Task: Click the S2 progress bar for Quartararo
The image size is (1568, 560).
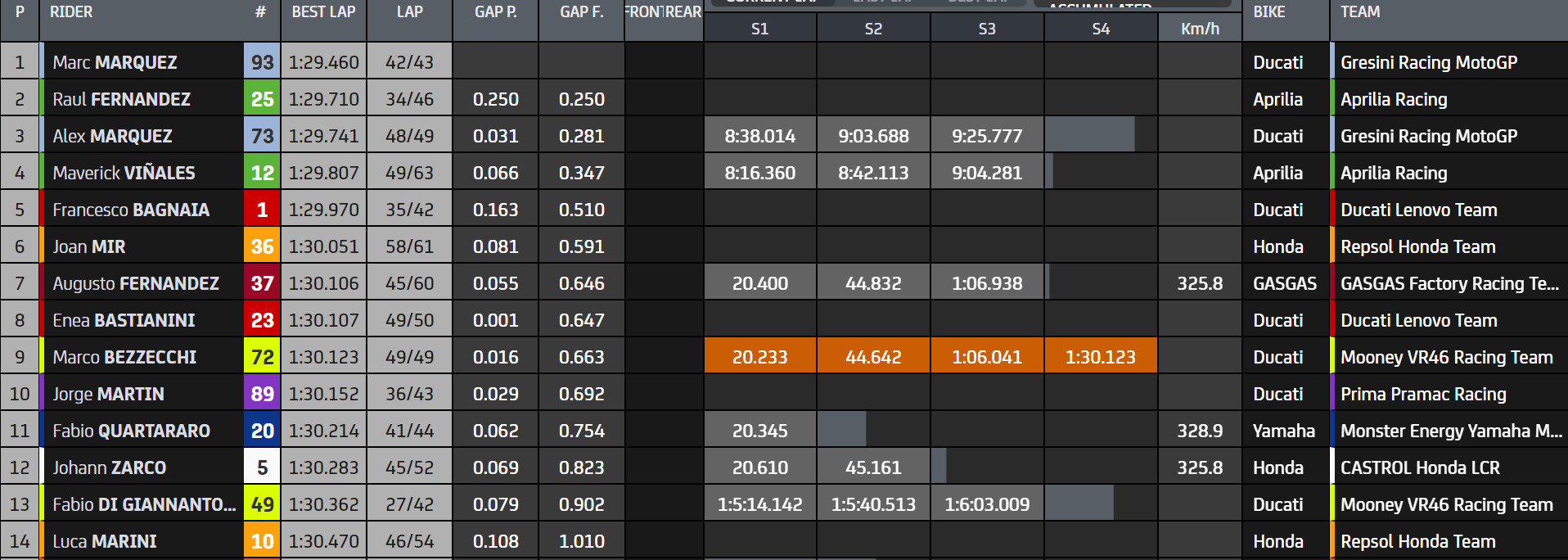Action: (x=842, y=431)
